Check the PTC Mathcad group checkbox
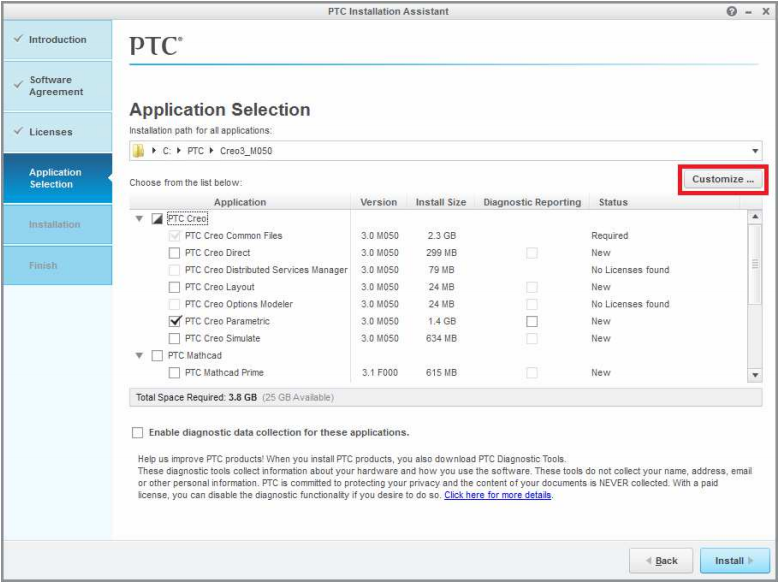Screen dimensions: 780x584 (x=157, y=355)
